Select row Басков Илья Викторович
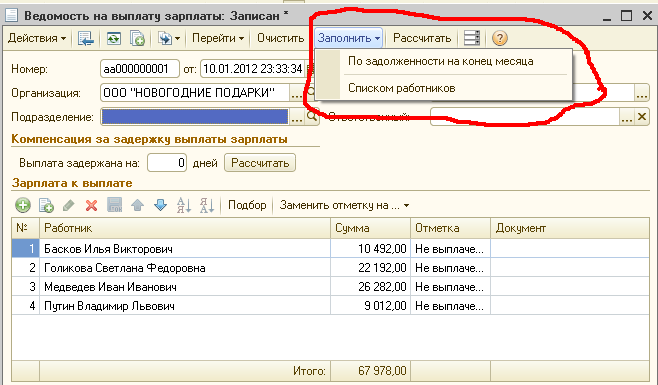The image size is (658, 385). (185, 249)
